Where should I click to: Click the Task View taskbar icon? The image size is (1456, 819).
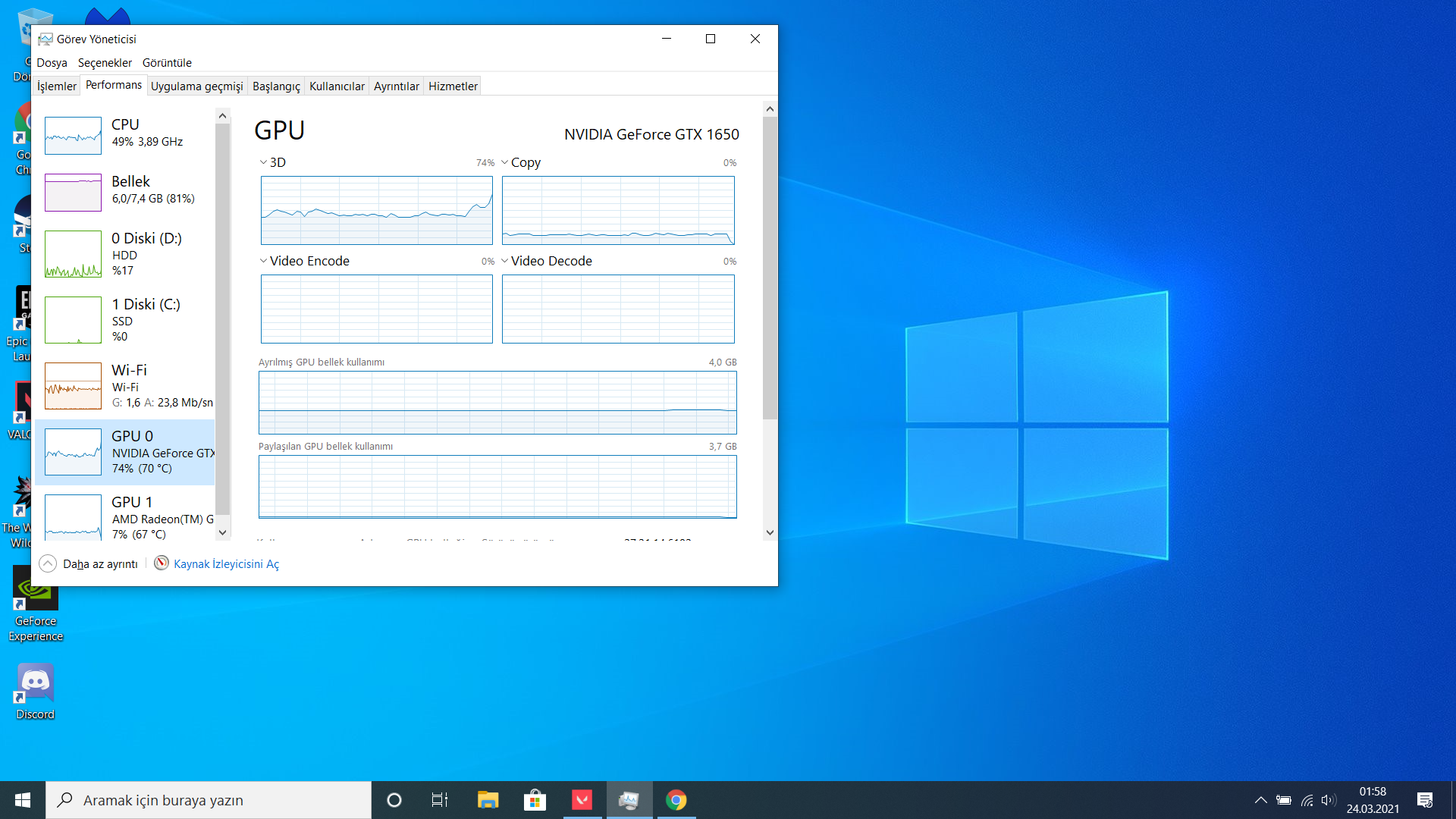point(440,800)
